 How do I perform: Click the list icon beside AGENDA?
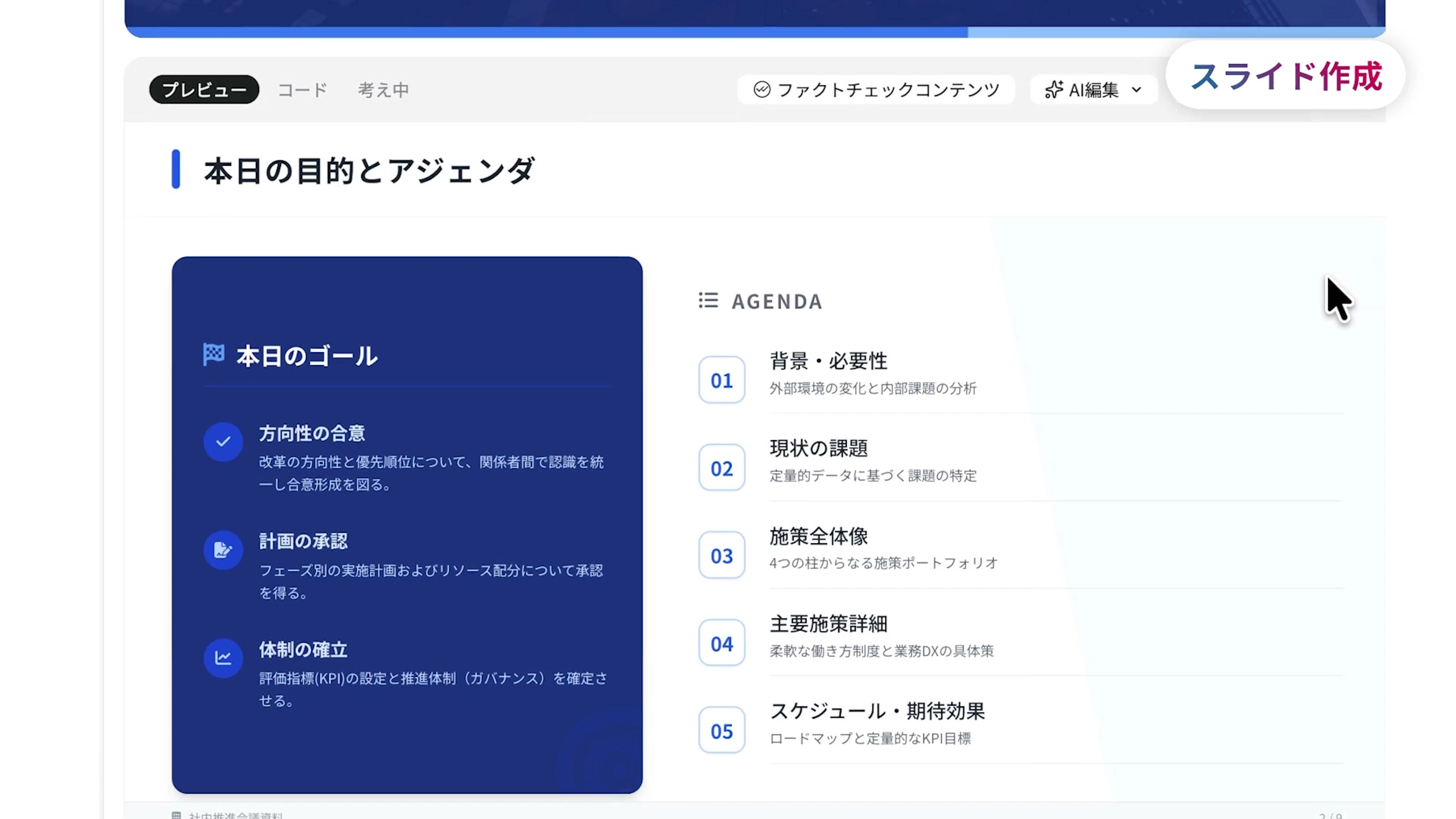pyautogui.click(x=708, y=300)
